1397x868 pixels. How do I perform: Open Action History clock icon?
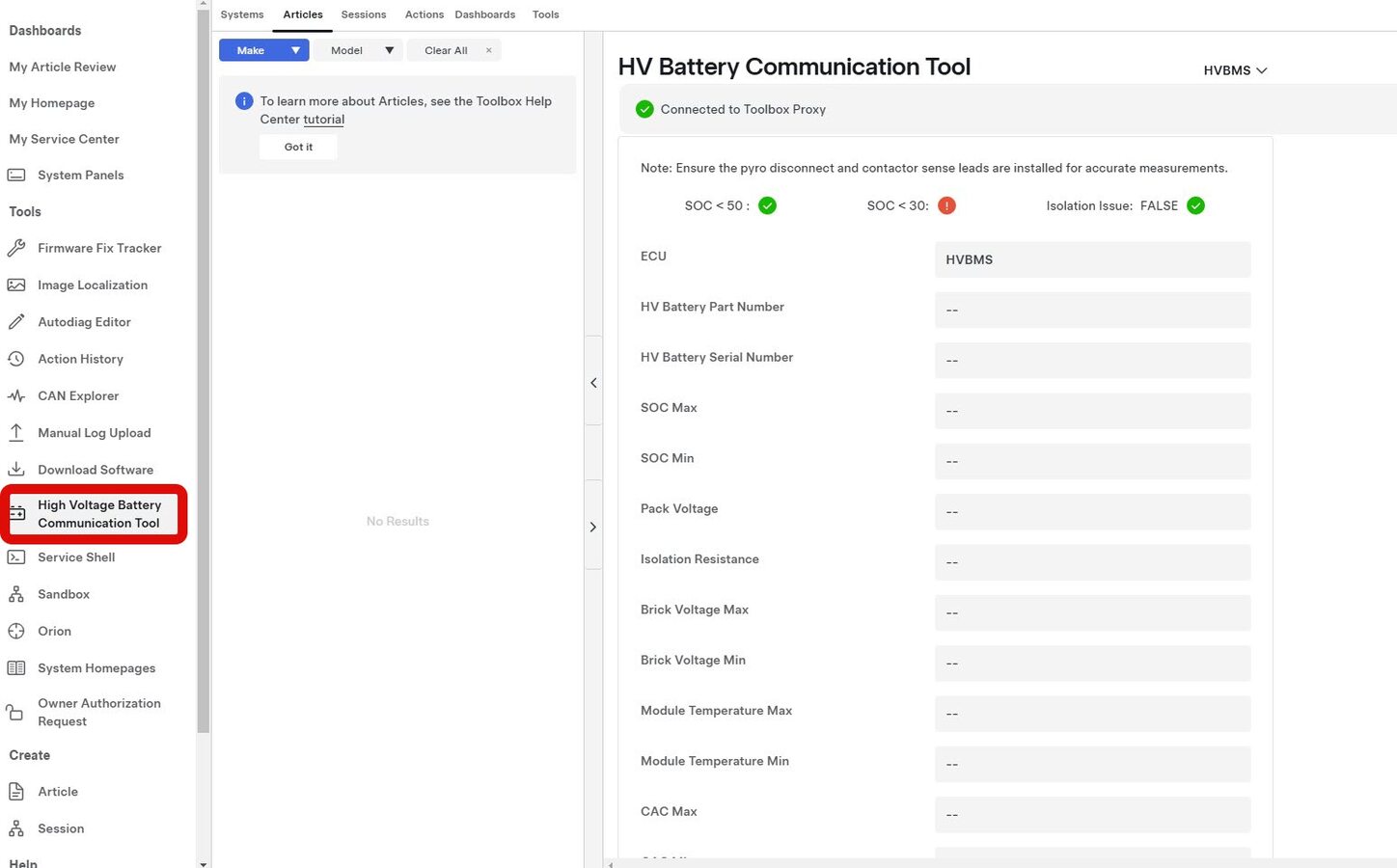click(16, 359)
